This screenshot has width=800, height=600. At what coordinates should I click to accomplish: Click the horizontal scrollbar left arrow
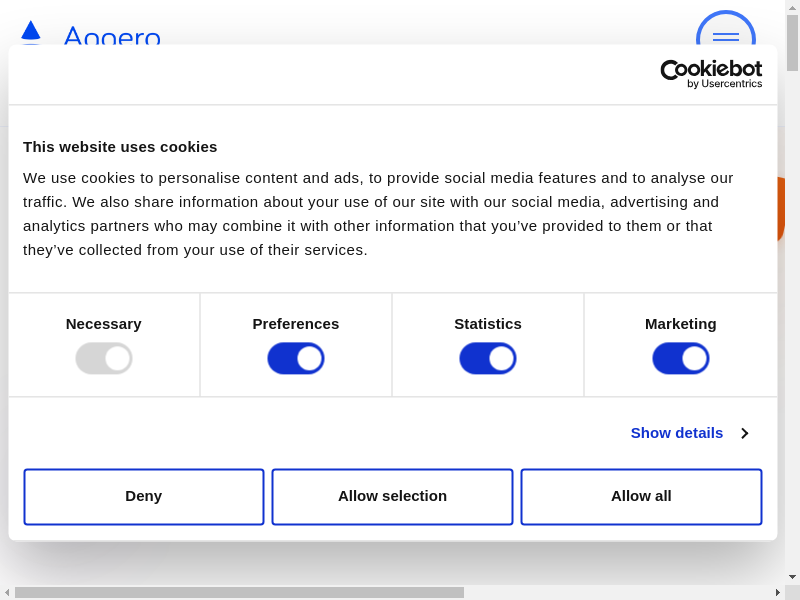[7, 592]
